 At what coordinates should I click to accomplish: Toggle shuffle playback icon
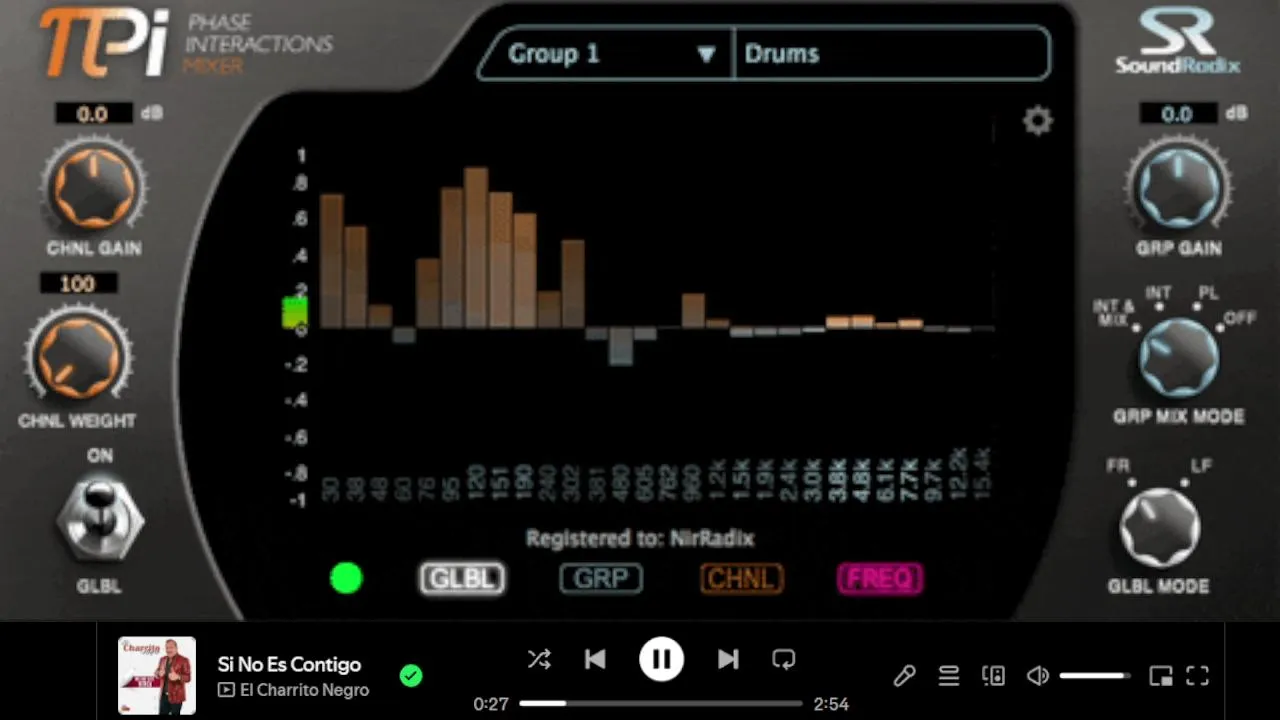pyautogui.click(x=539, y=659)
